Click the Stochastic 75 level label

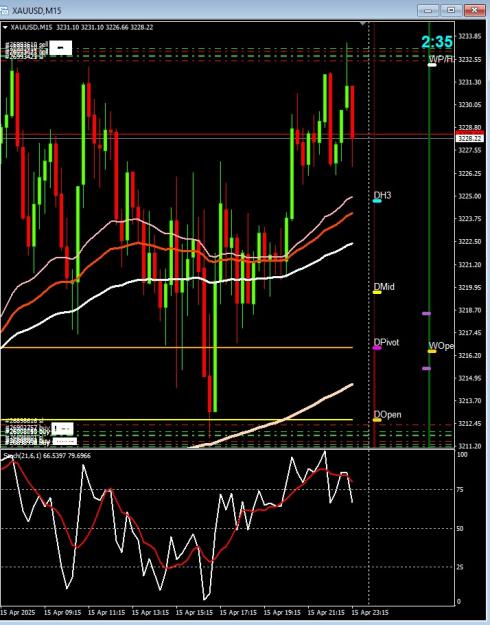coord(460,490)
